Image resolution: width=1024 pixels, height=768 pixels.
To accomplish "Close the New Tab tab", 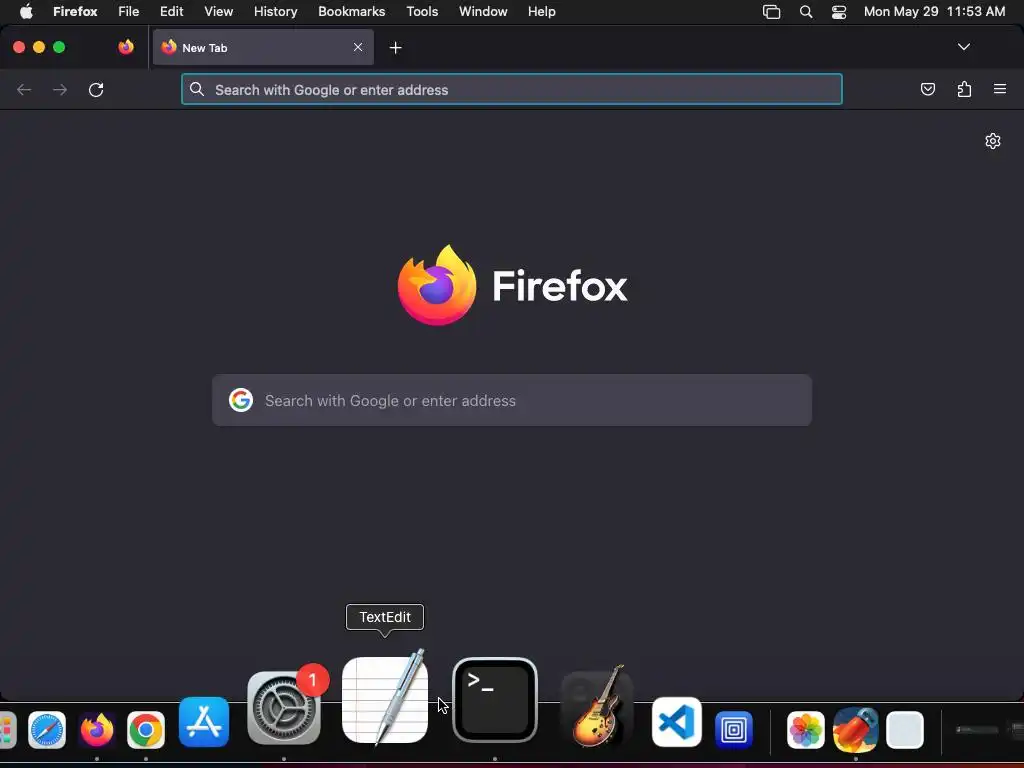I will pos(358,47).
